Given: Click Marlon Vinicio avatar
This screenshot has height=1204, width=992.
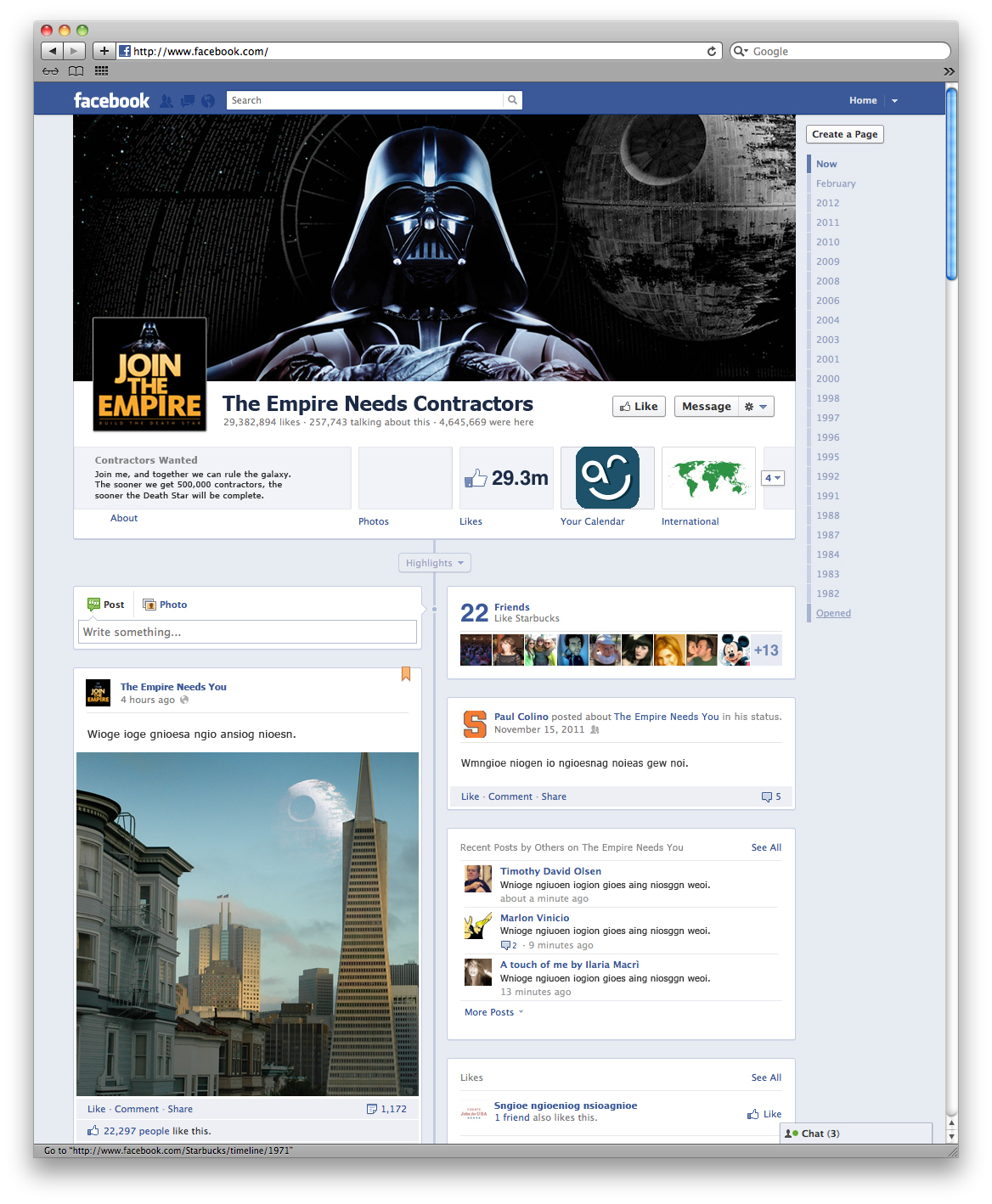Looking at the screenshot, I should click(x=478, y=926).
